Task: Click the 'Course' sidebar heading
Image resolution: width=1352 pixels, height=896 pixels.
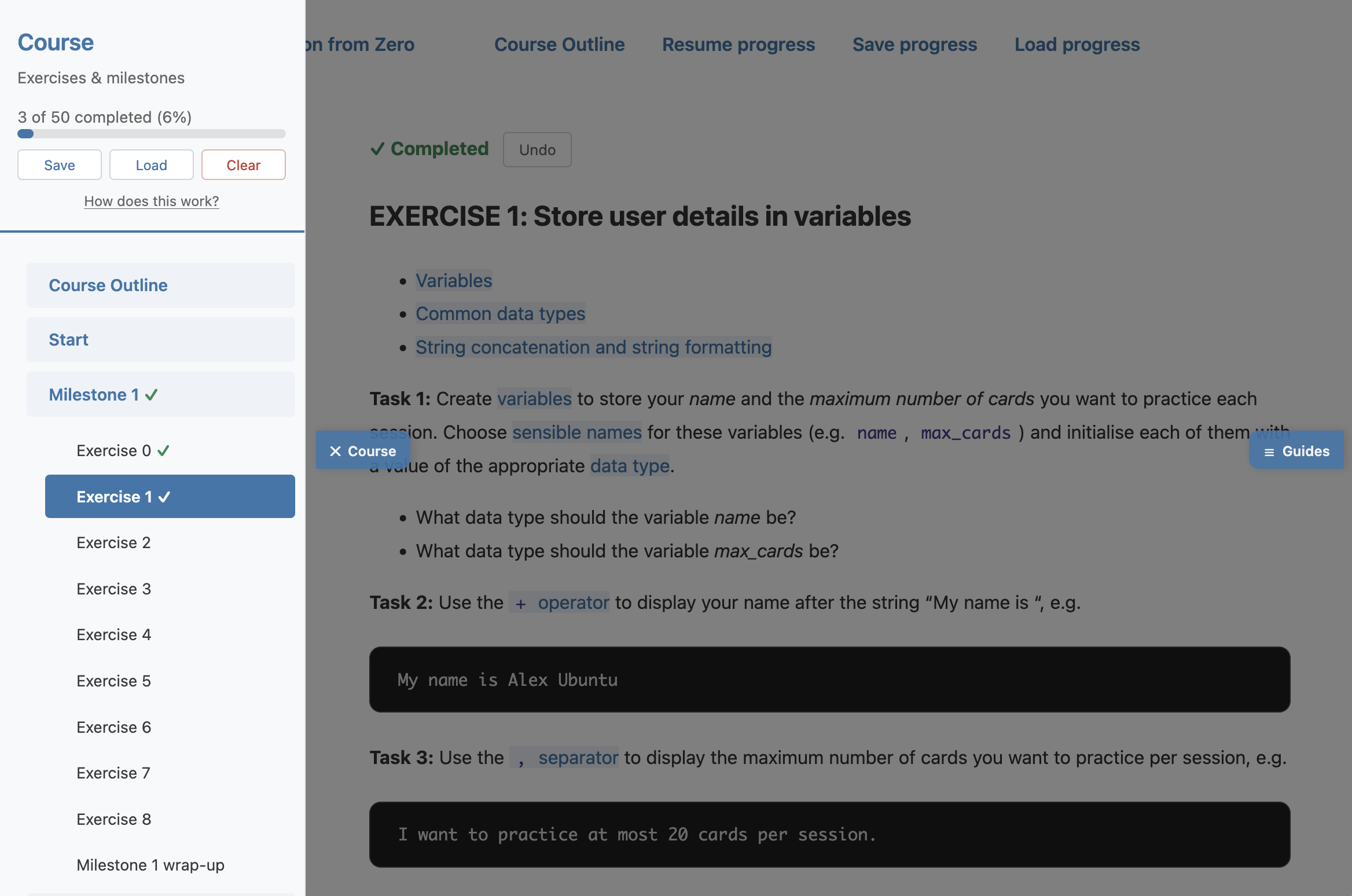Action: (56, 42)
